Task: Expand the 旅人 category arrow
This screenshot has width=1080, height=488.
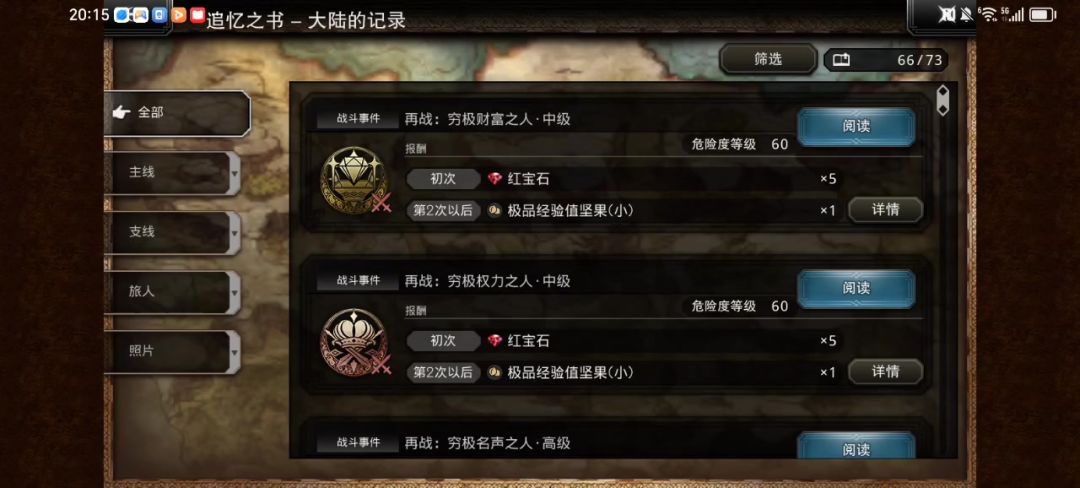Action: pyautogui.click(x=234, y=293)
